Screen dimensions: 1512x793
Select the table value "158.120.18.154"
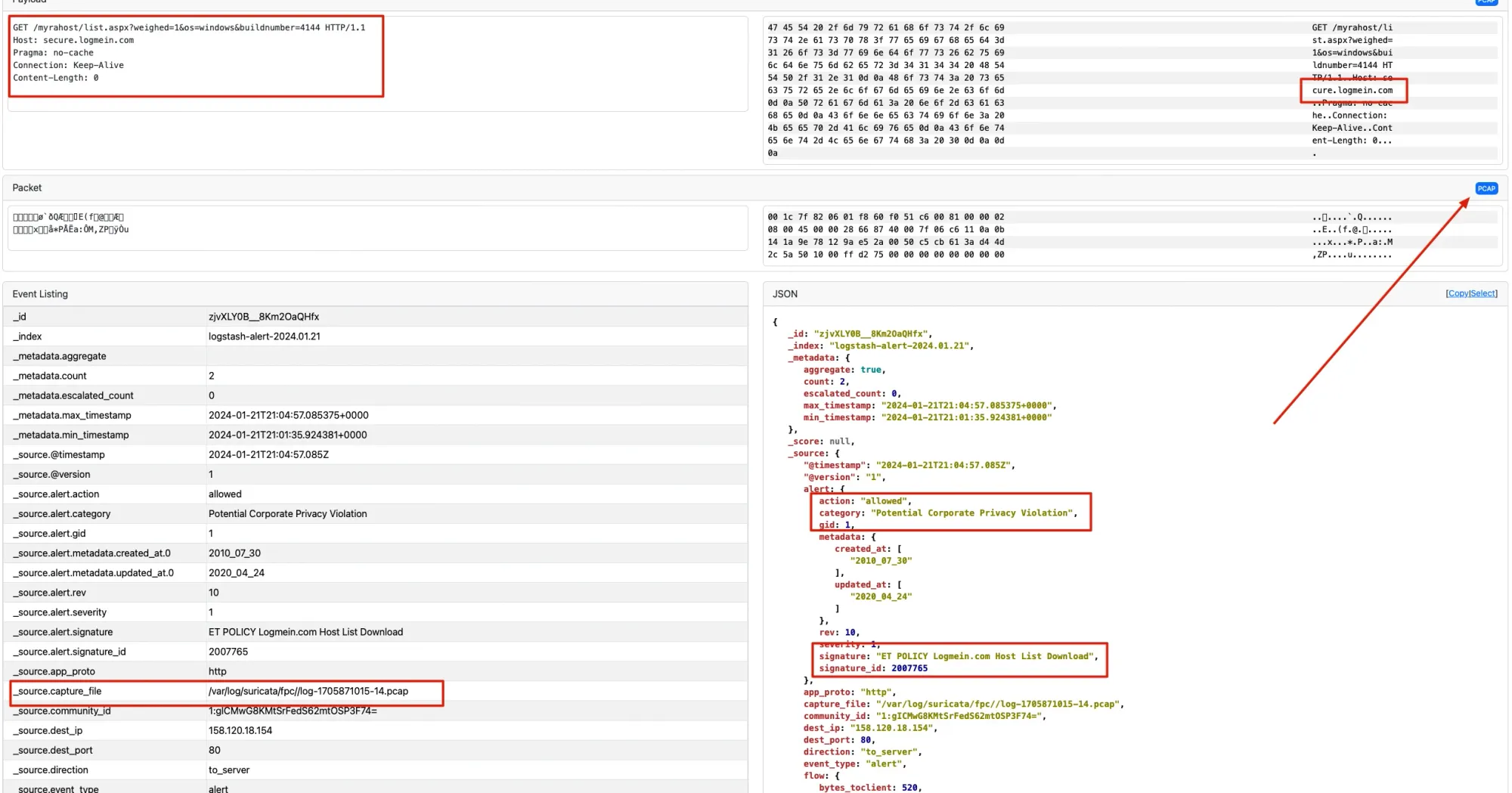tap(240, 730)
